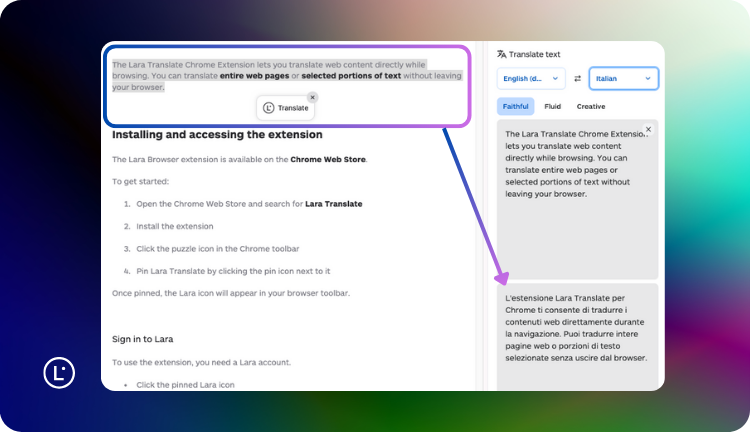This screenshot has height=432, width=750.
Task: Click step 'Click the puzzle icon in the Chrome toolbar'
Action: point(218,249)
